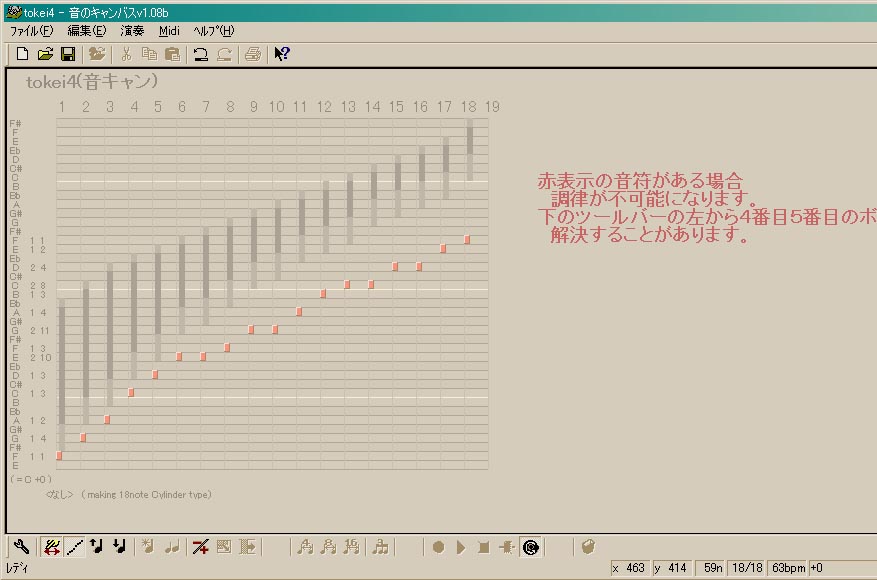Screen dimensions: 877x580
Task: Click the song title tokei4(音キャン)
Action: coord(92,82)
